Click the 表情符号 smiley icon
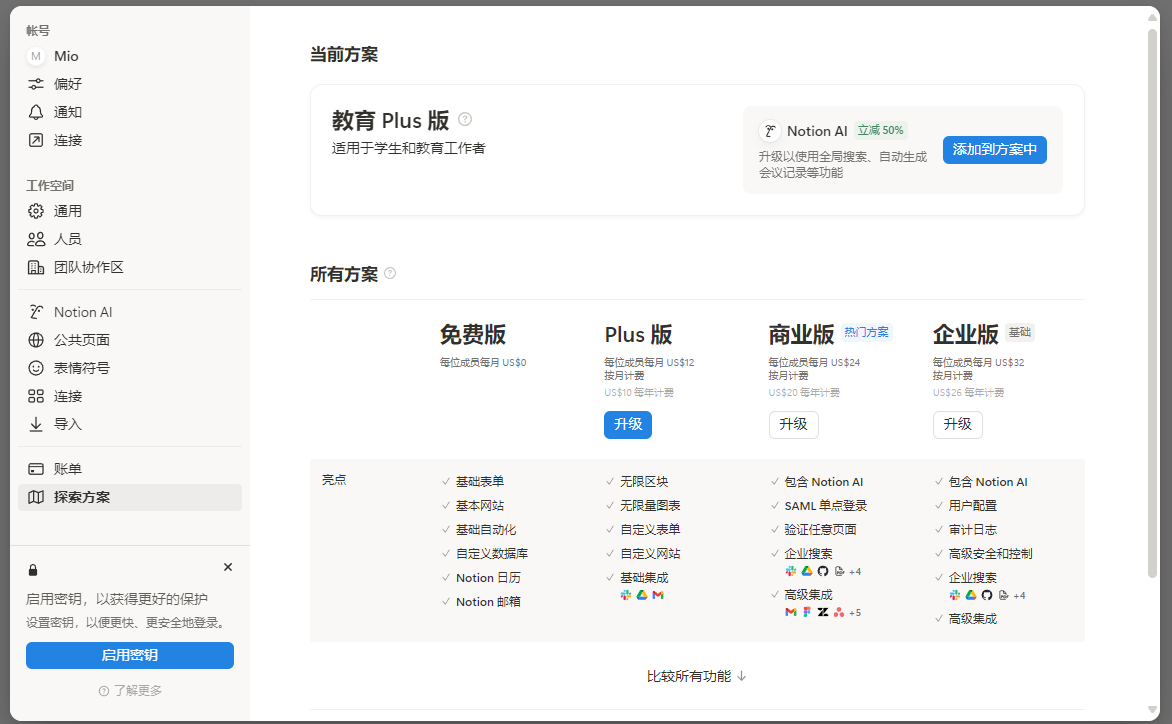 pos(36,368)
